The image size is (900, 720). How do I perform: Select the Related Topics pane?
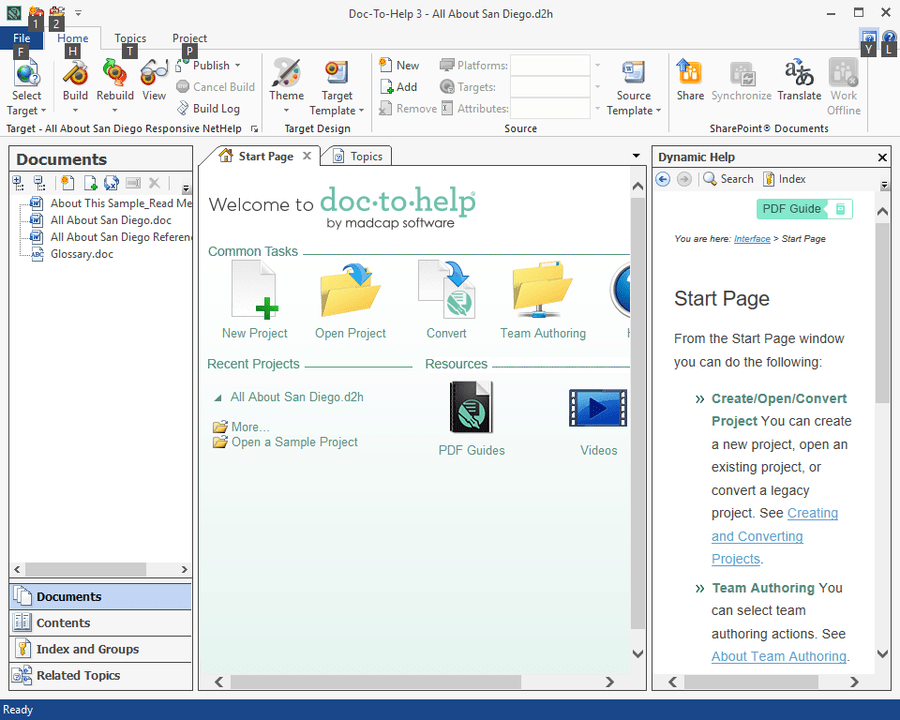tap(100, 676)
